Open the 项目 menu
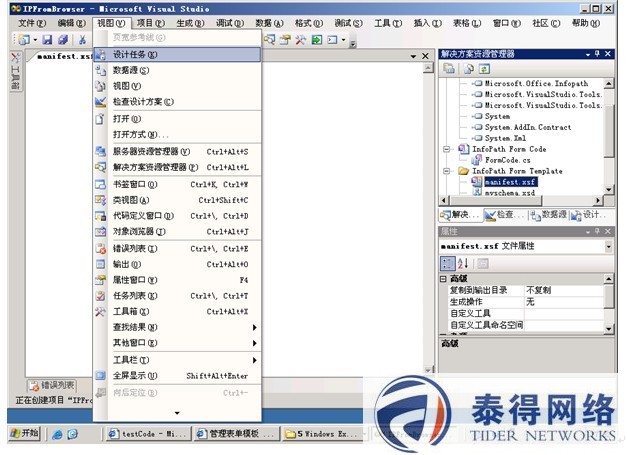Viewport: 627px width, 455px height. pos(151,23)
